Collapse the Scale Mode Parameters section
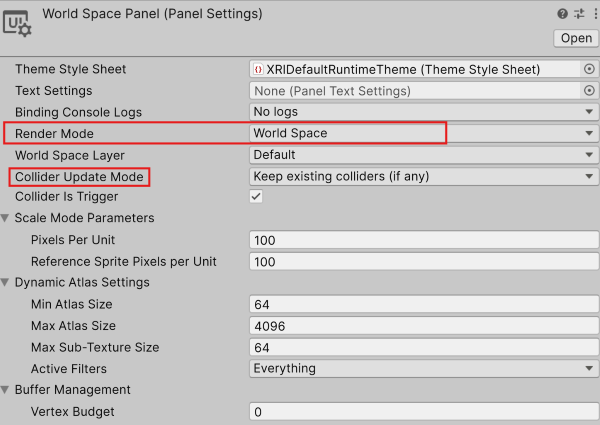 (x=7, y=218)
